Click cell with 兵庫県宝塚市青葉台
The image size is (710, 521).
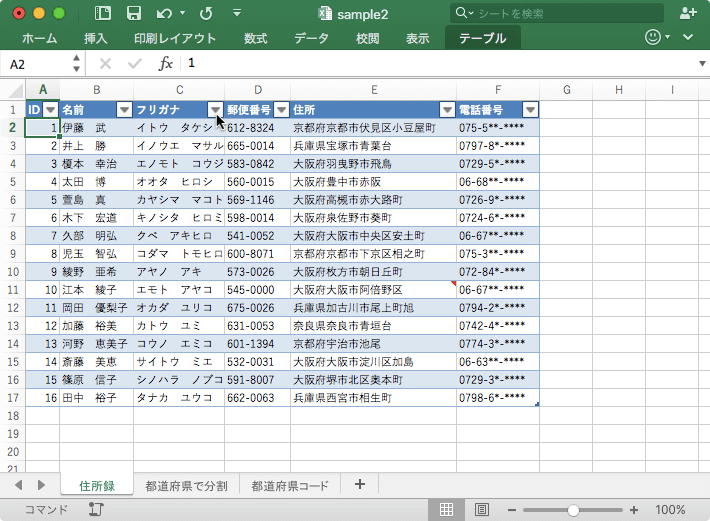tap(374, 146)
